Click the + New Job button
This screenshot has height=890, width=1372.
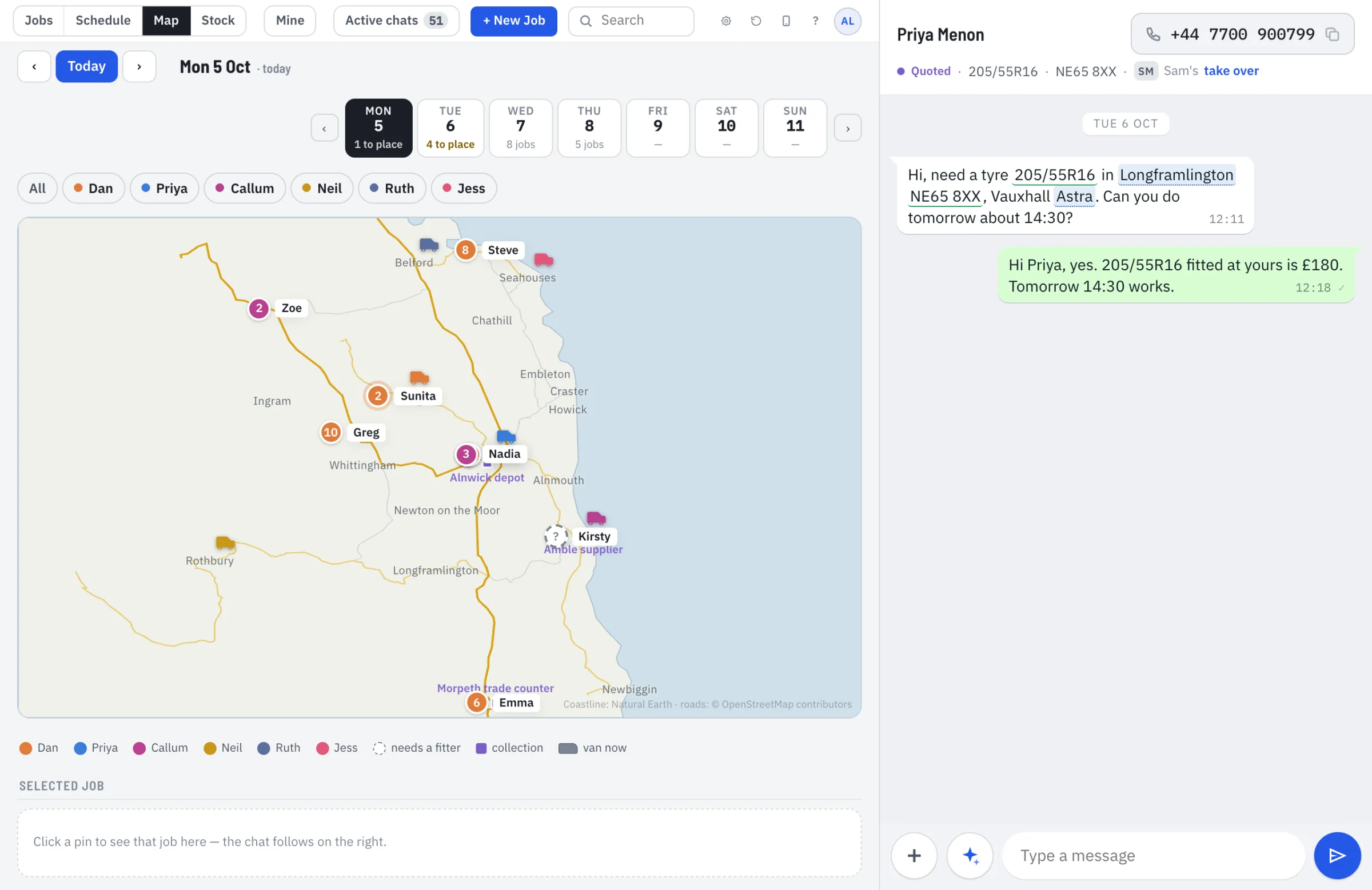coord(513,21)
